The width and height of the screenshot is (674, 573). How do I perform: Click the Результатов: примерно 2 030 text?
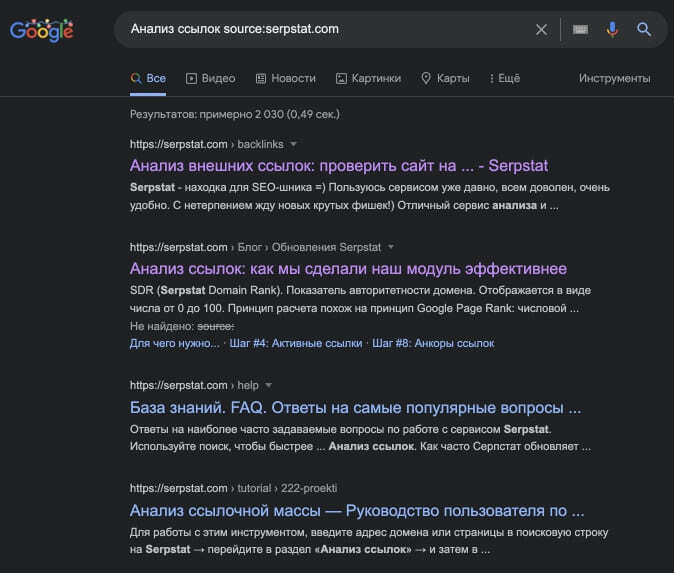click(235, 114)
